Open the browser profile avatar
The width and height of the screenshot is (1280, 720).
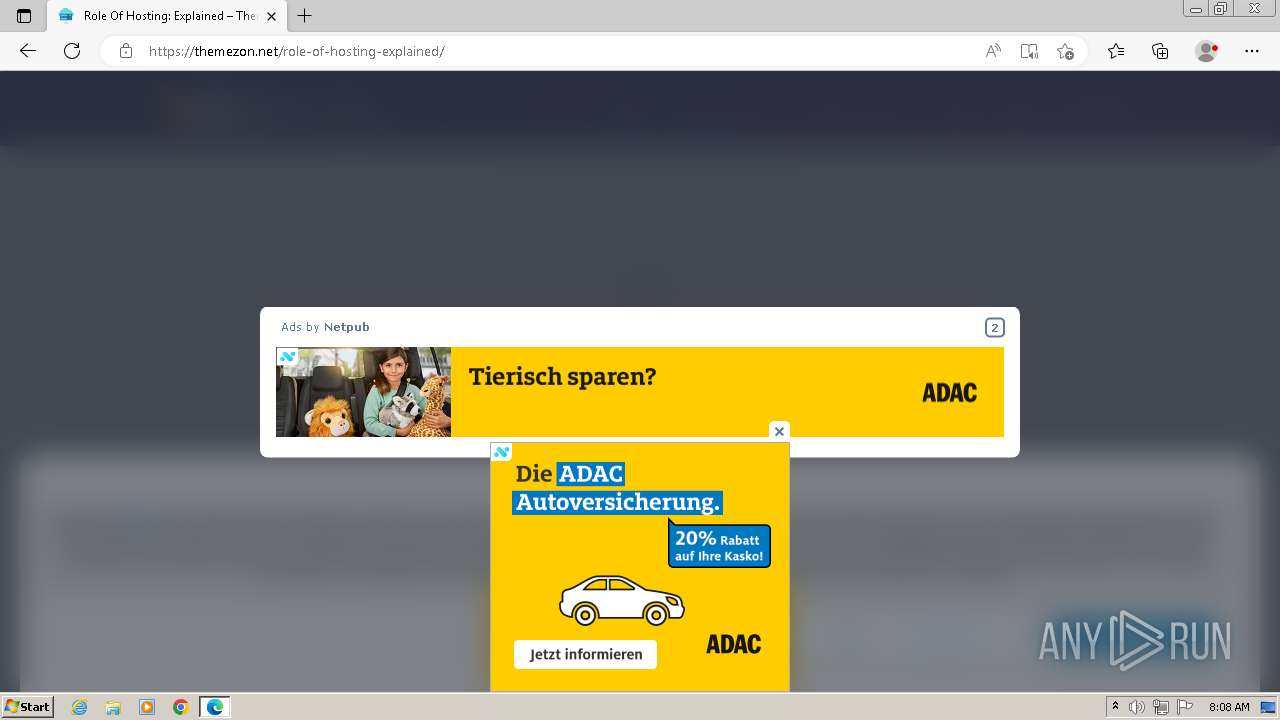(x=1207, y=51)
